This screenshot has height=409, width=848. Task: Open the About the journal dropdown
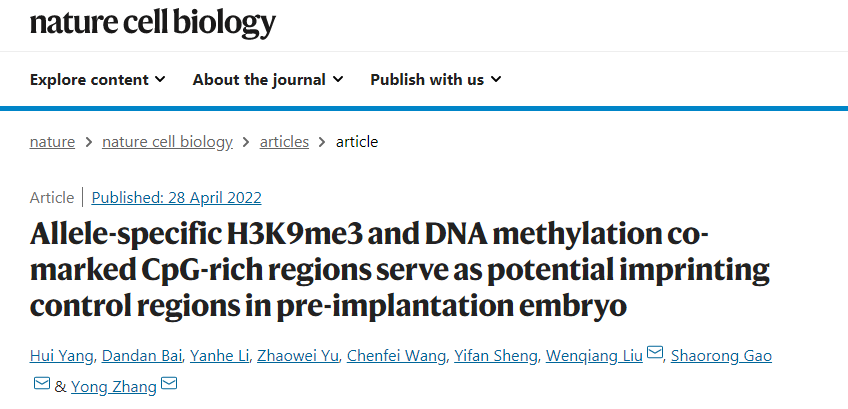(x=268, y=79)
